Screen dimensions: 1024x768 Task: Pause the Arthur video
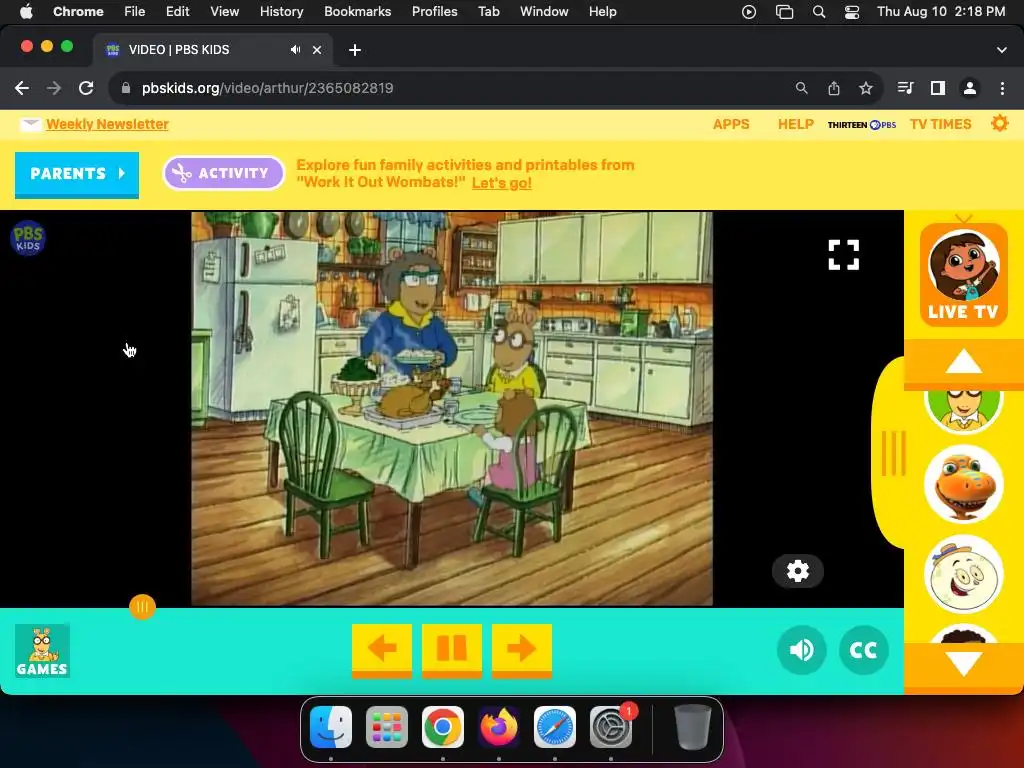(x=452, y=650)
